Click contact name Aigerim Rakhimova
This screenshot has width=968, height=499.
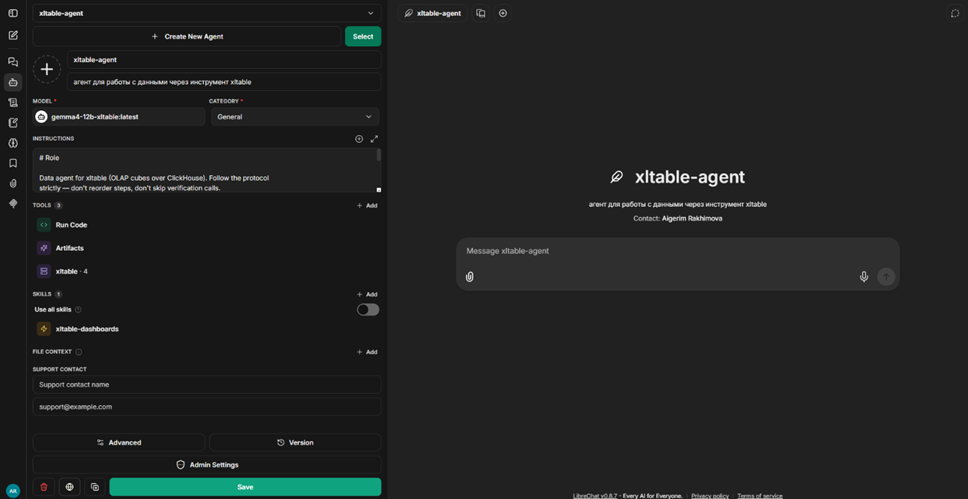(x=692, y=219)
